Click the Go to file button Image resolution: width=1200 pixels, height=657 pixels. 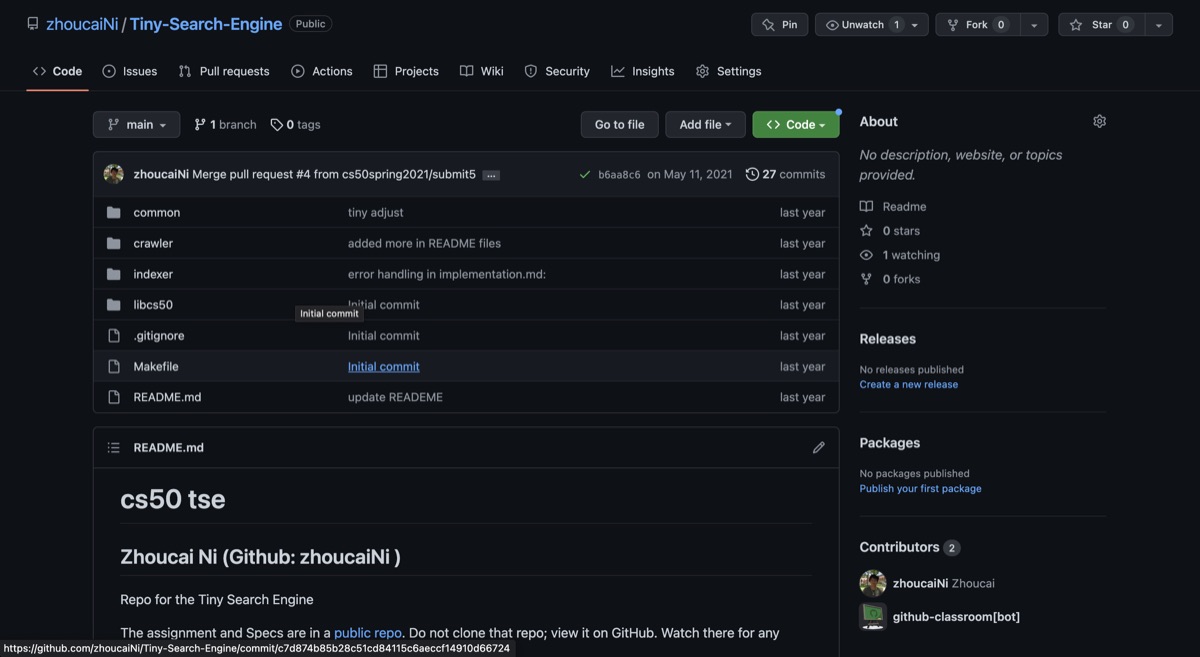[x=620, y=125]
